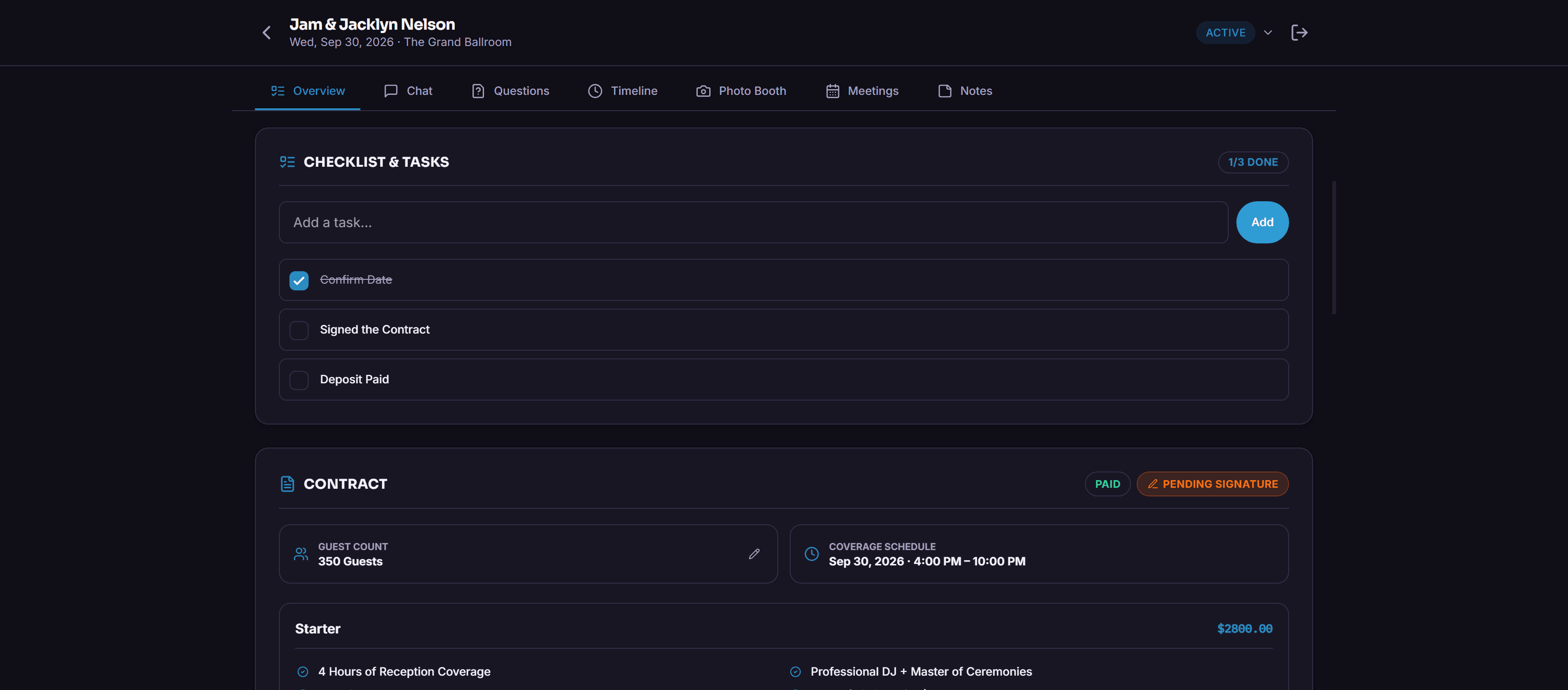This screenshot has height=690, width=1568.
Task: Check the Signed the Contract checkbox
Action: pyautogui.click(x=299, y=331)
